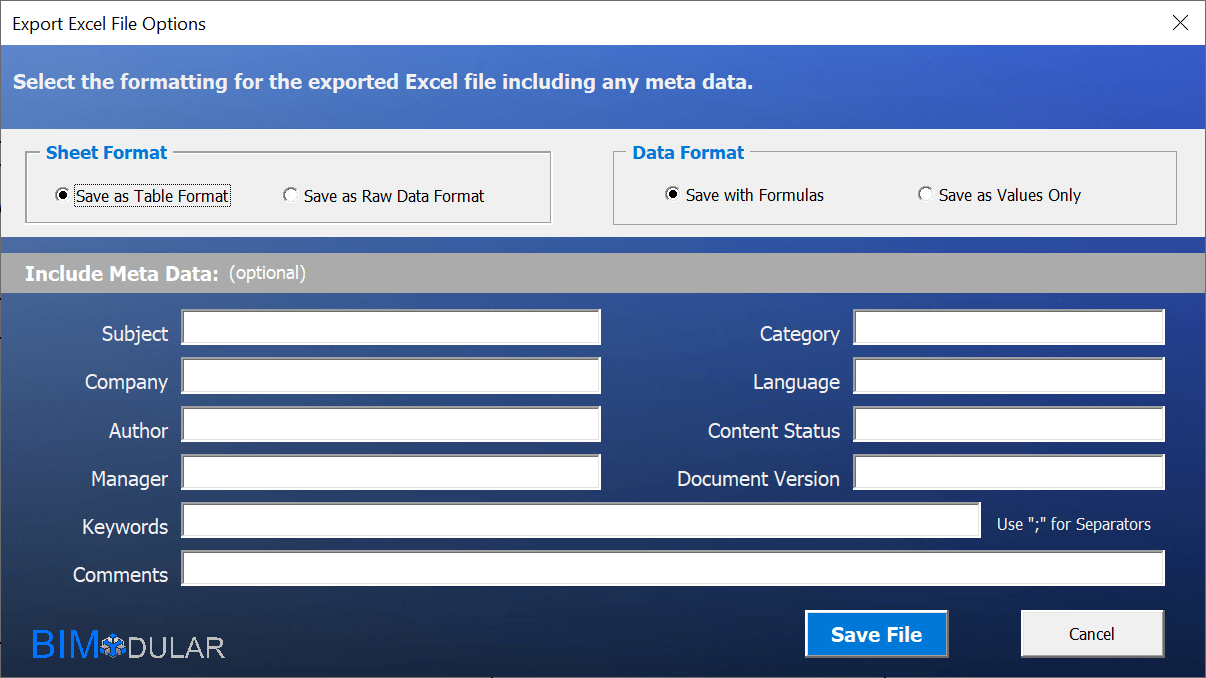Click the Include Meta Data header bar
Viewport: 1206px width, 678px height.
(x=600, y=273)
